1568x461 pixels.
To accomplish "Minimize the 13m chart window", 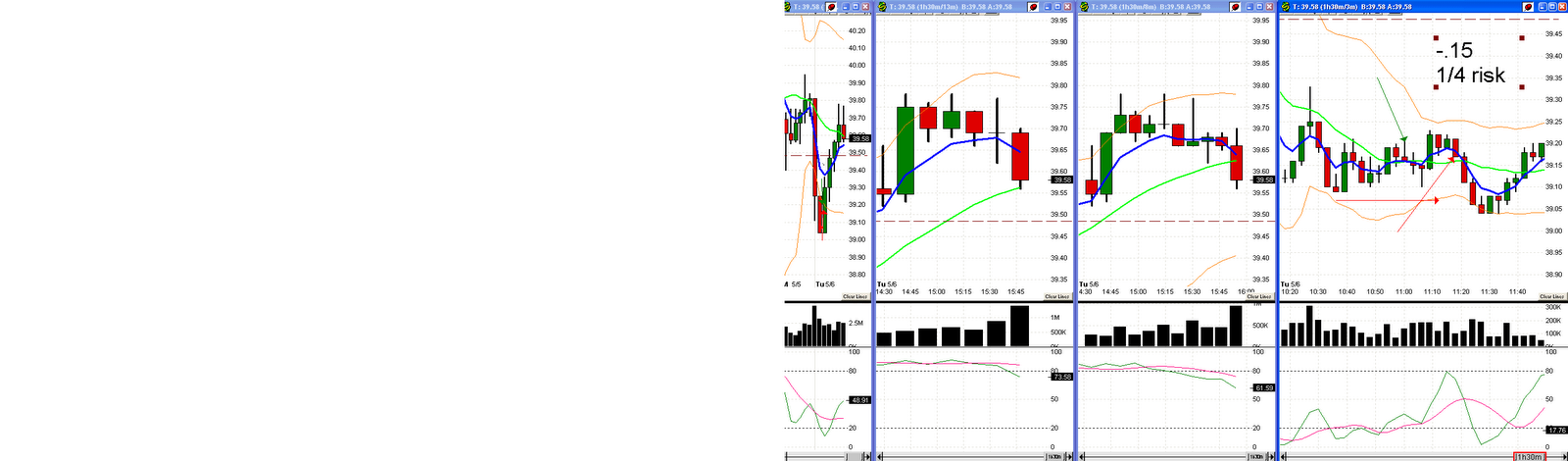I will [1048, 6].
